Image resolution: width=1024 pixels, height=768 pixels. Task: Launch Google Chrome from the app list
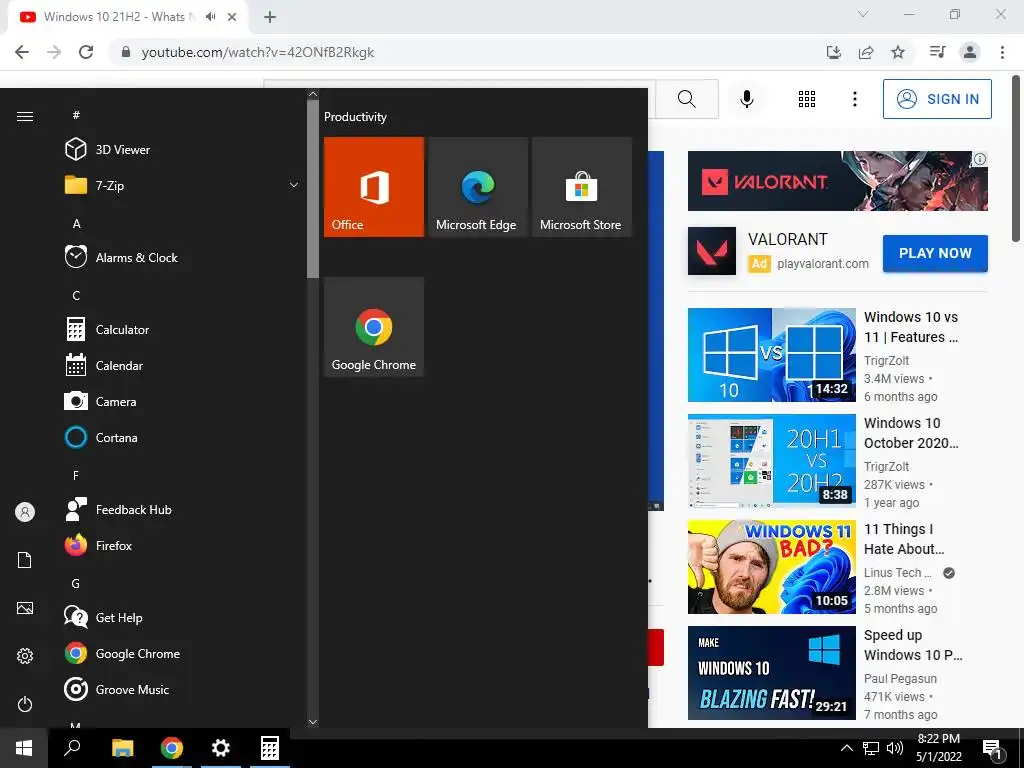tap(182, 653)
